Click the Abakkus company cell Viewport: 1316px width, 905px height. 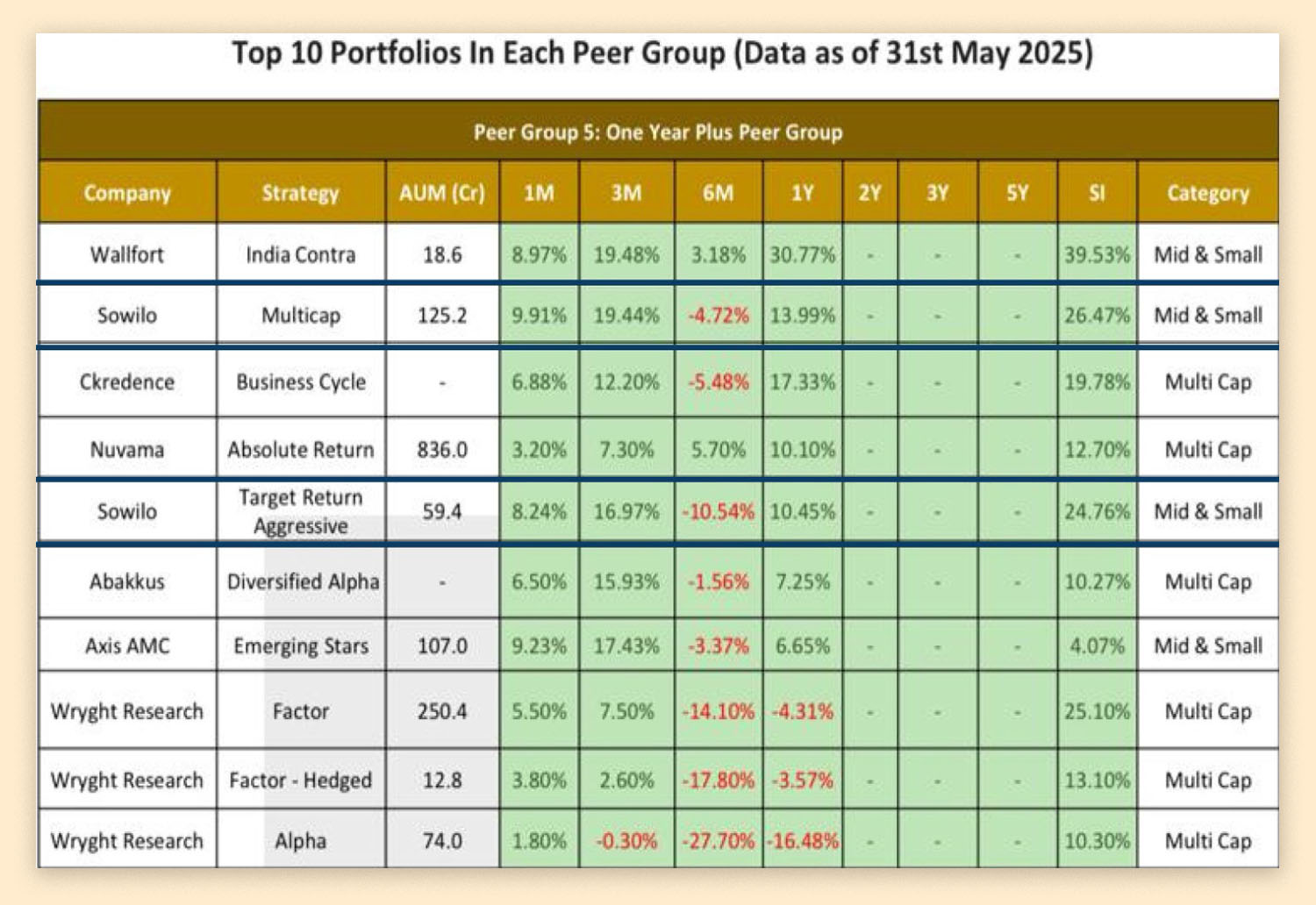[127, 581]
